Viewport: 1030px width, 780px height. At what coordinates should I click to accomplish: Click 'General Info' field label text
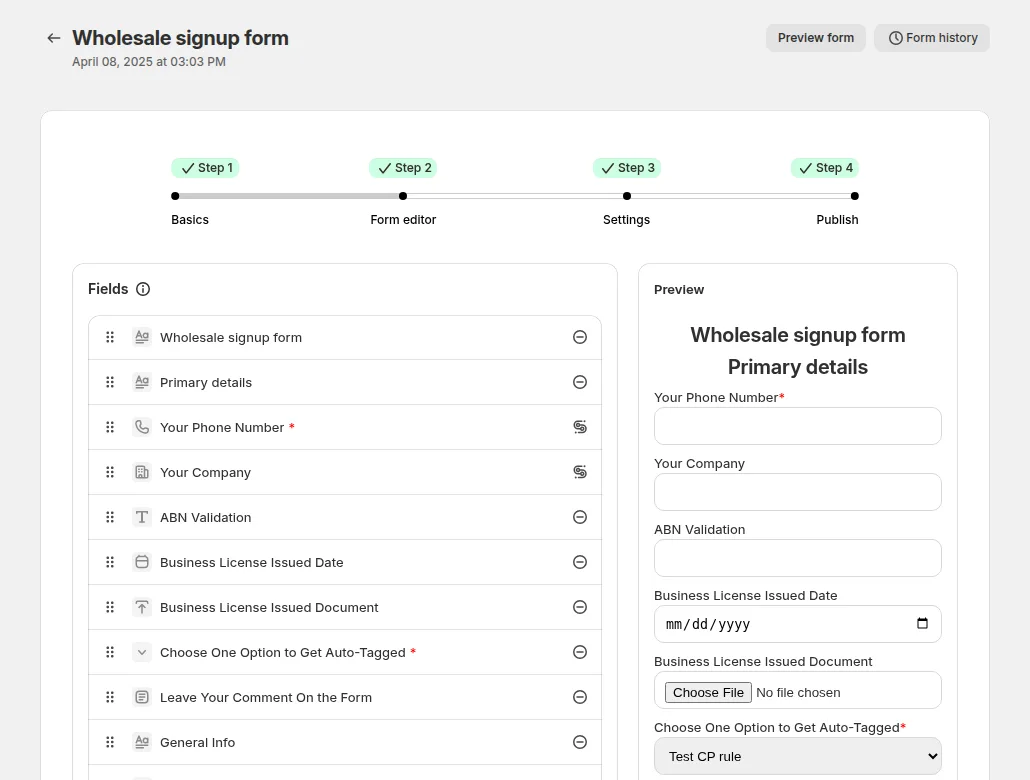197,743
